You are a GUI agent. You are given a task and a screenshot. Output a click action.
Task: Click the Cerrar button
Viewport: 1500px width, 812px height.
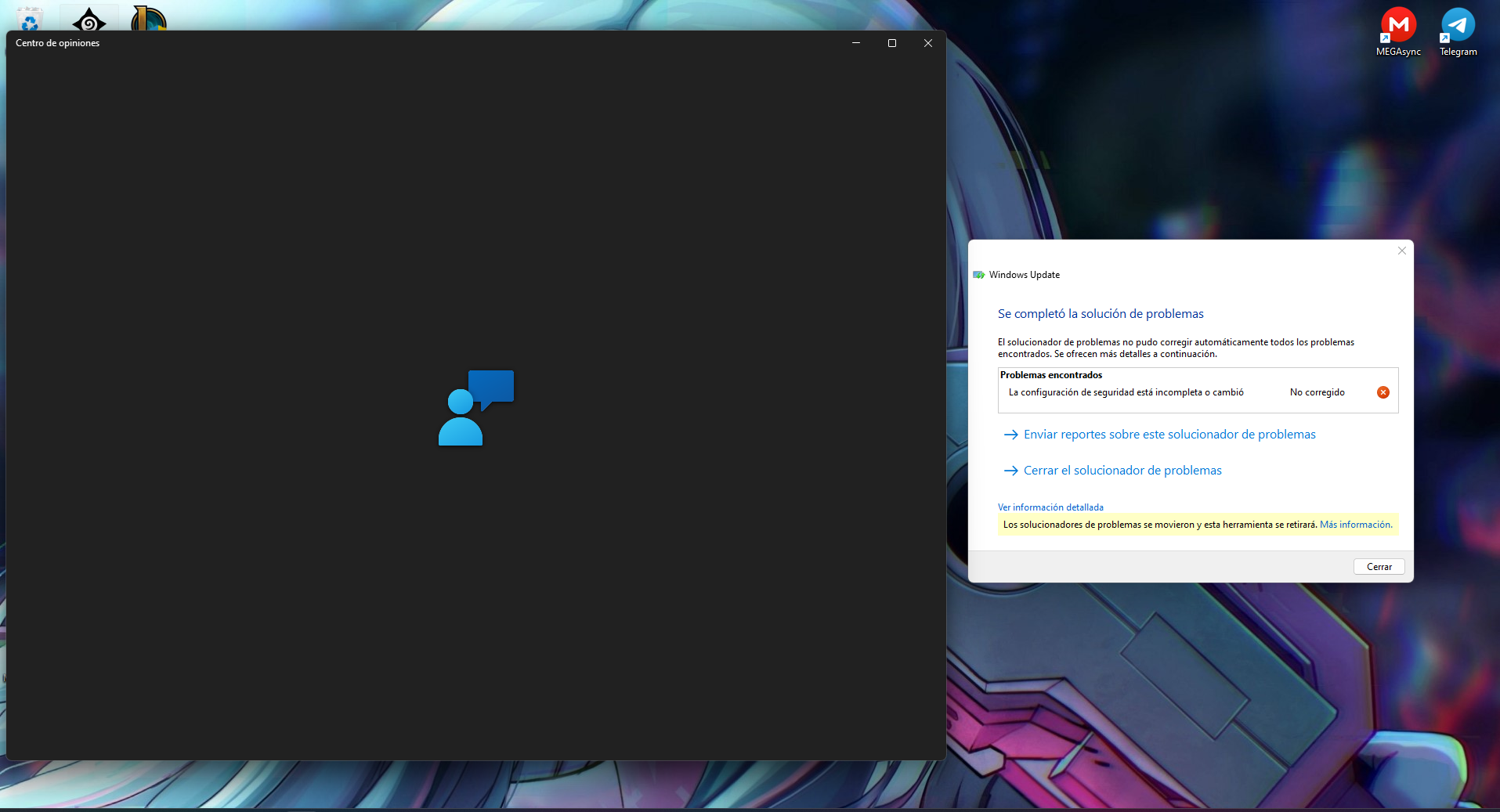(x=1379, y=567)
